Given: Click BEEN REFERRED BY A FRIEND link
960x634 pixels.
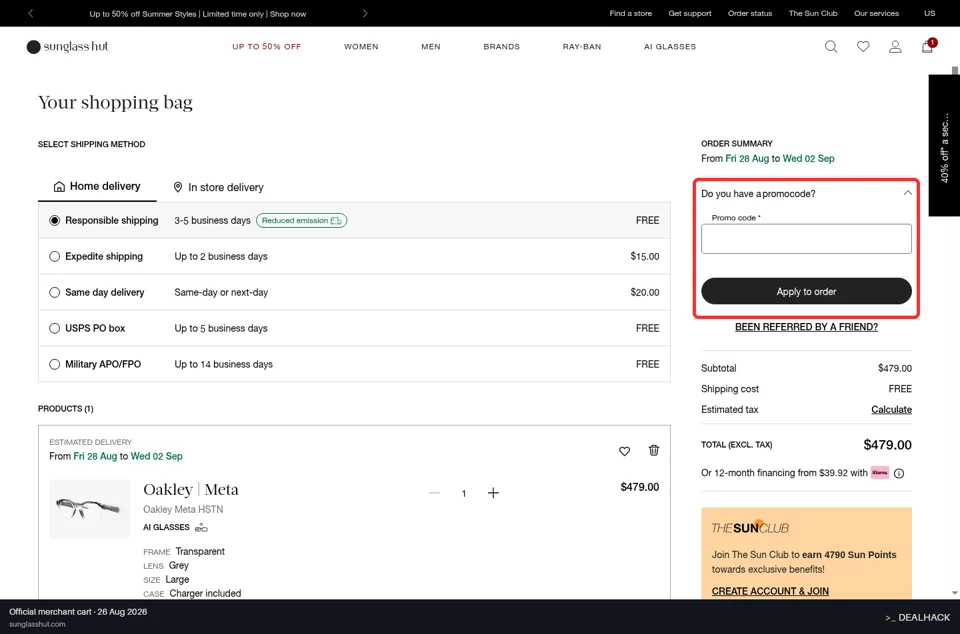Looking at the screenshot, I should click(806, 327).
